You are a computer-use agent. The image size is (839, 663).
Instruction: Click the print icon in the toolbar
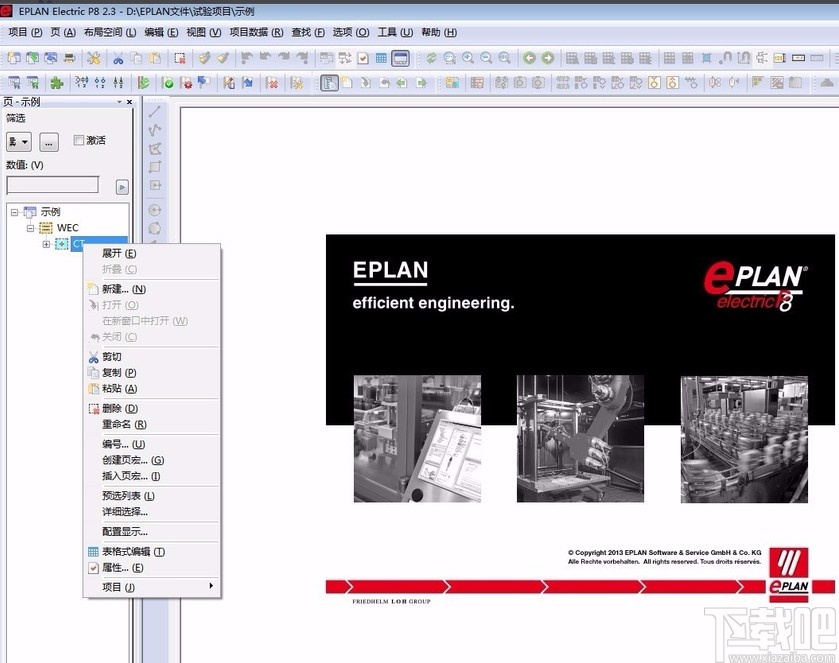[69, 58]
